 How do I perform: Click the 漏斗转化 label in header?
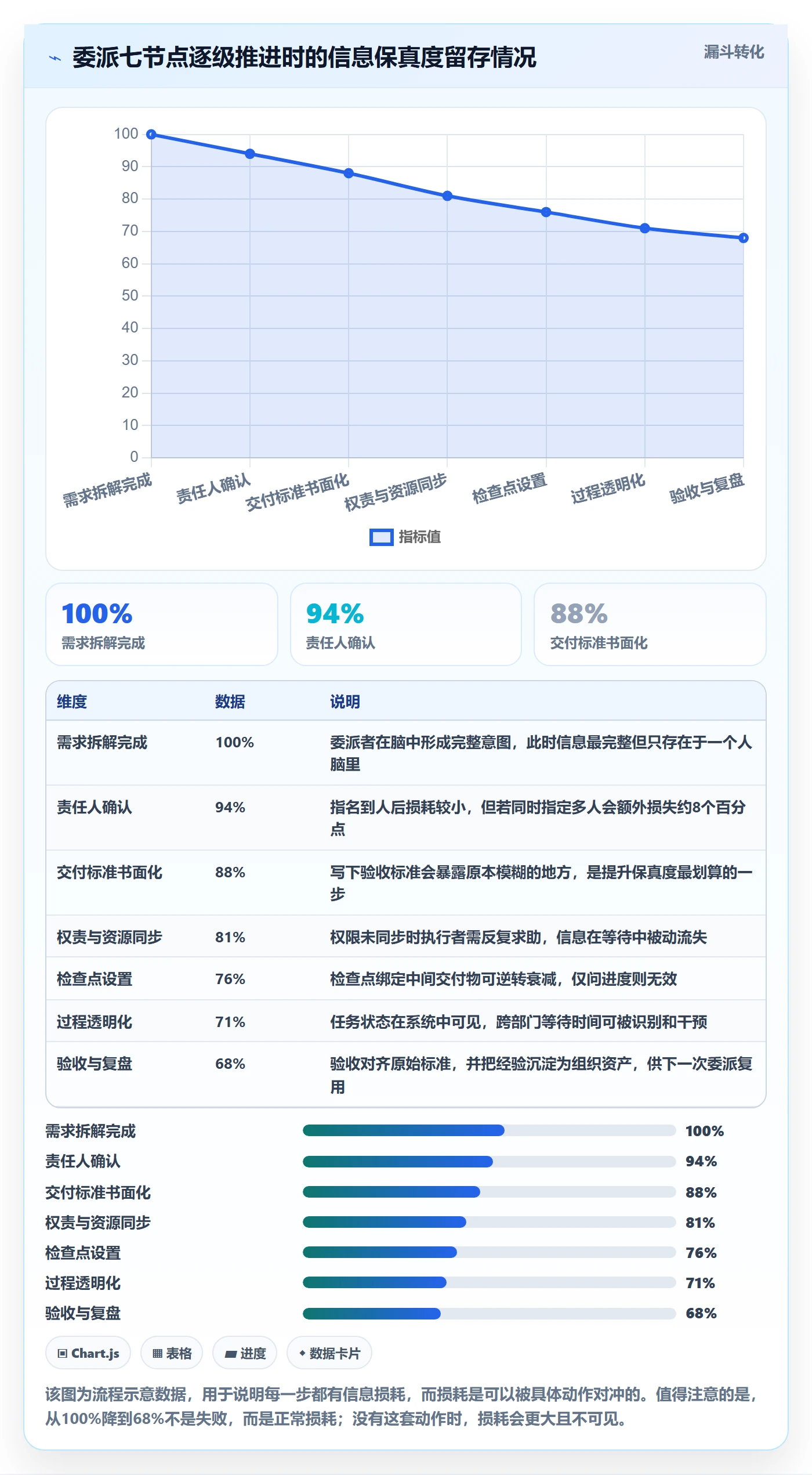coord(734,52)
